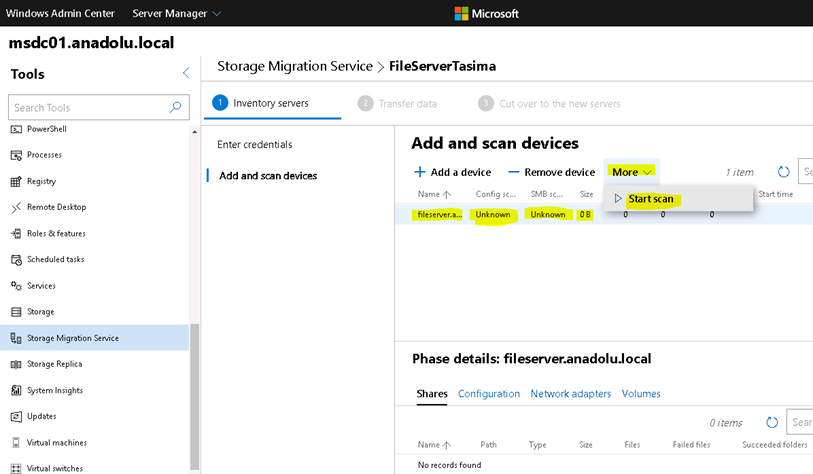
Task: Select the fileserver.a... device row
Action: point(604,214)
